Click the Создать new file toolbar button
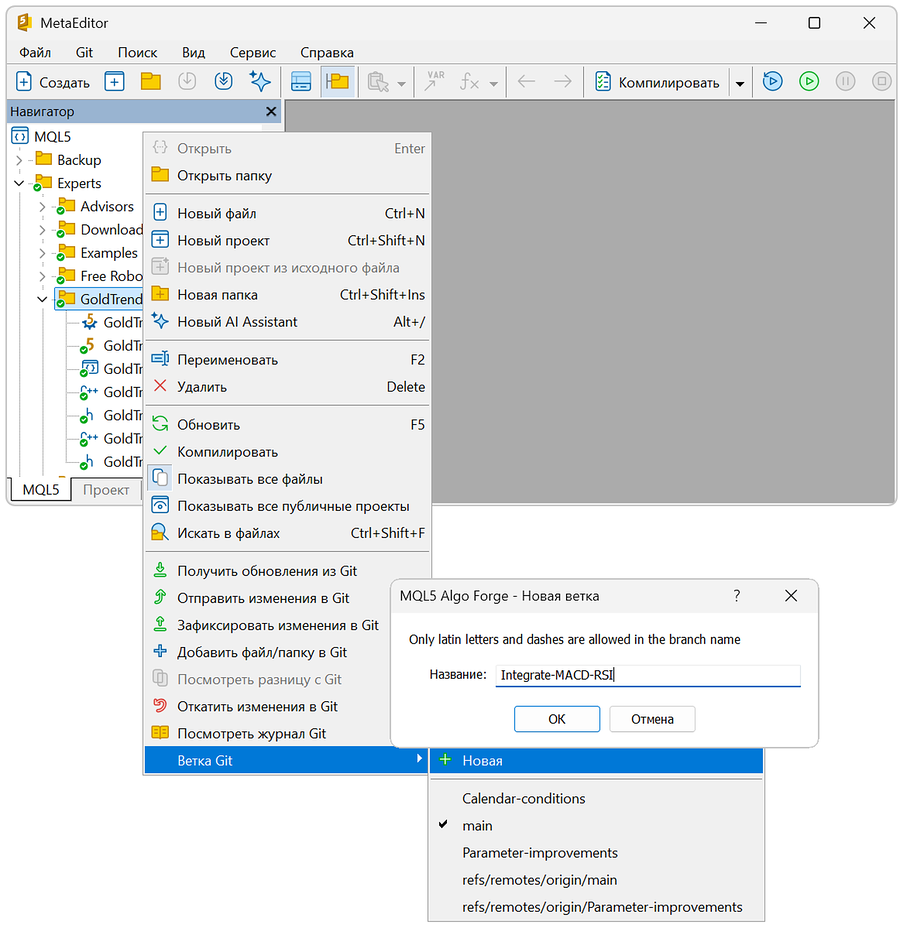Image resolution: width=900 pixels, height=928 pixels. [53, 82]
